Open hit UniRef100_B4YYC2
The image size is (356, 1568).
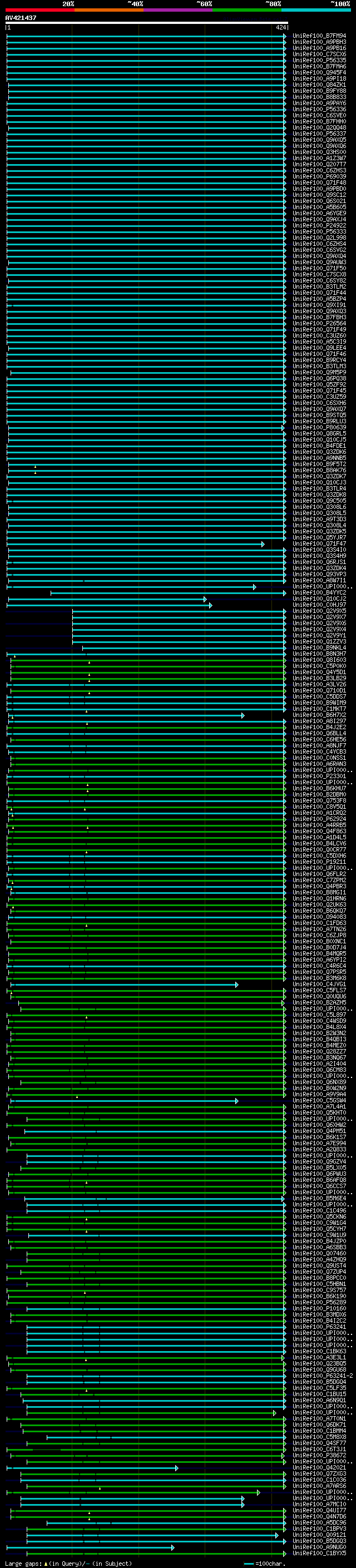pos(319,592)
